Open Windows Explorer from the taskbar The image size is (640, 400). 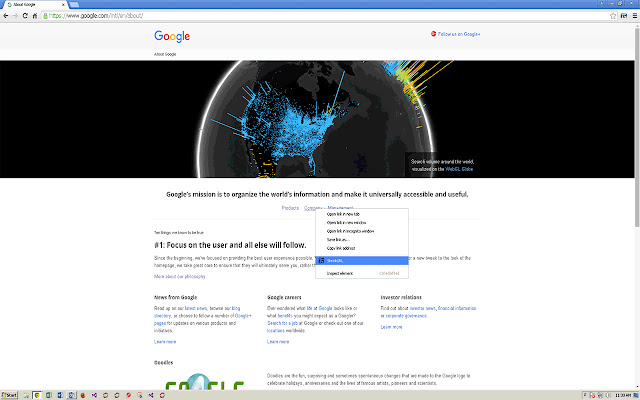point(26,395)
